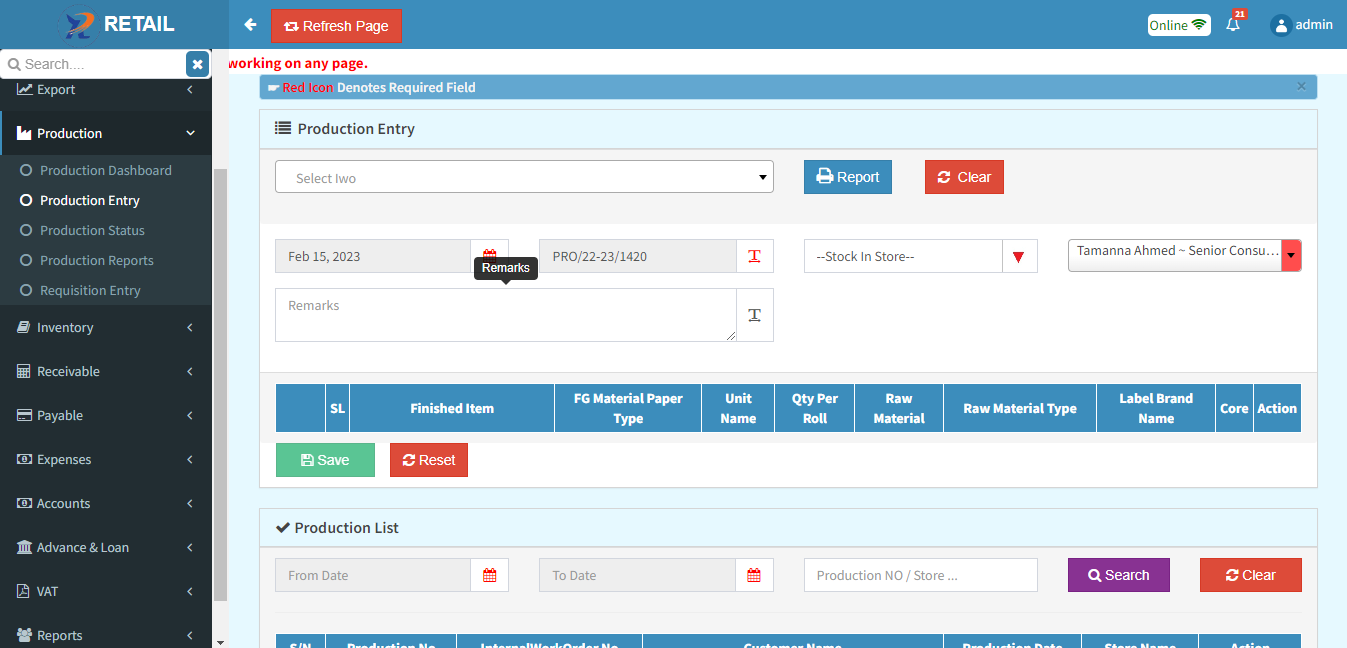
Task: Open the To Date calendar icon
Action: 754,575
